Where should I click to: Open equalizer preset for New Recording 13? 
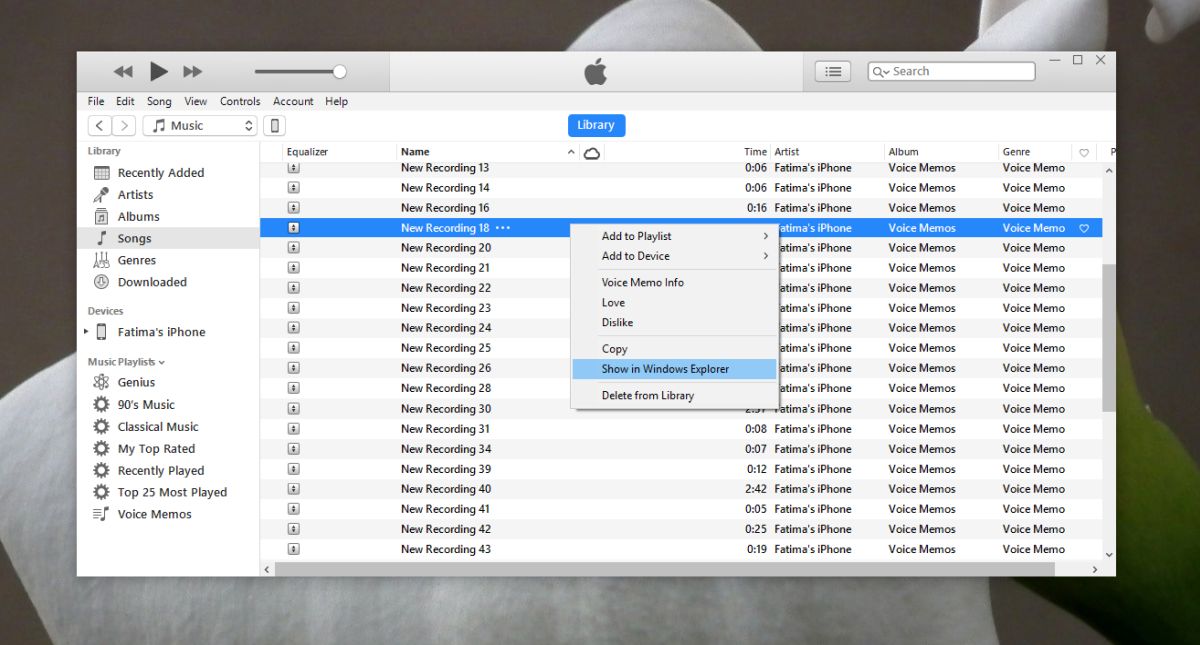click(293, 168)
